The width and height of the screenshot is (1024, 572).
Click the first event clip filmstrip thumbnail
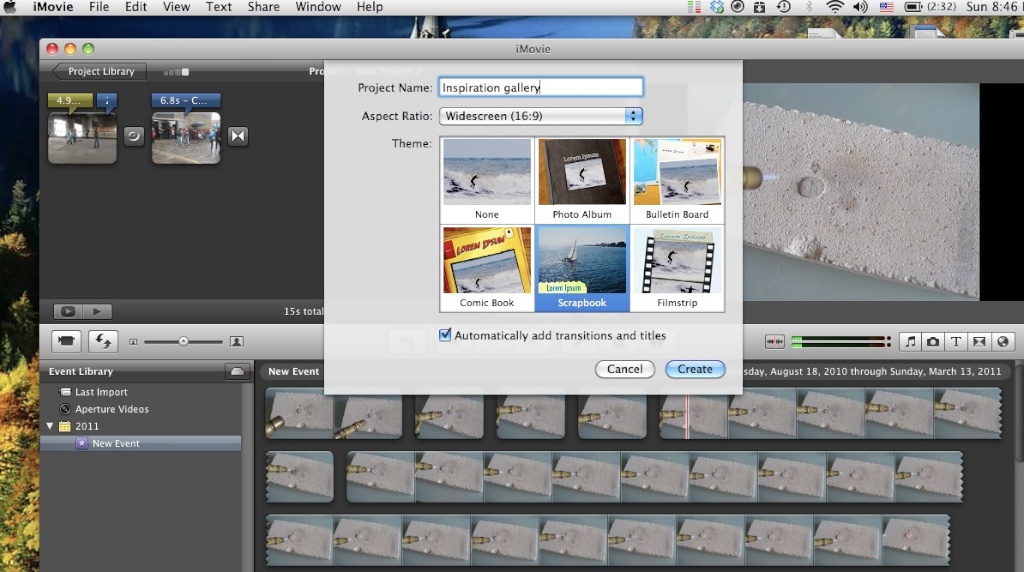300,413
